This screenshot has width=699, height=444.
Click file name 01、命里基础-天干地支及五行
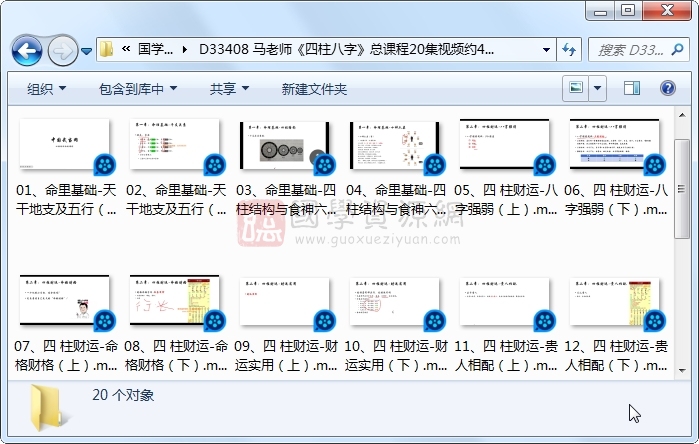pyautogui.click(x=66, y=199)
